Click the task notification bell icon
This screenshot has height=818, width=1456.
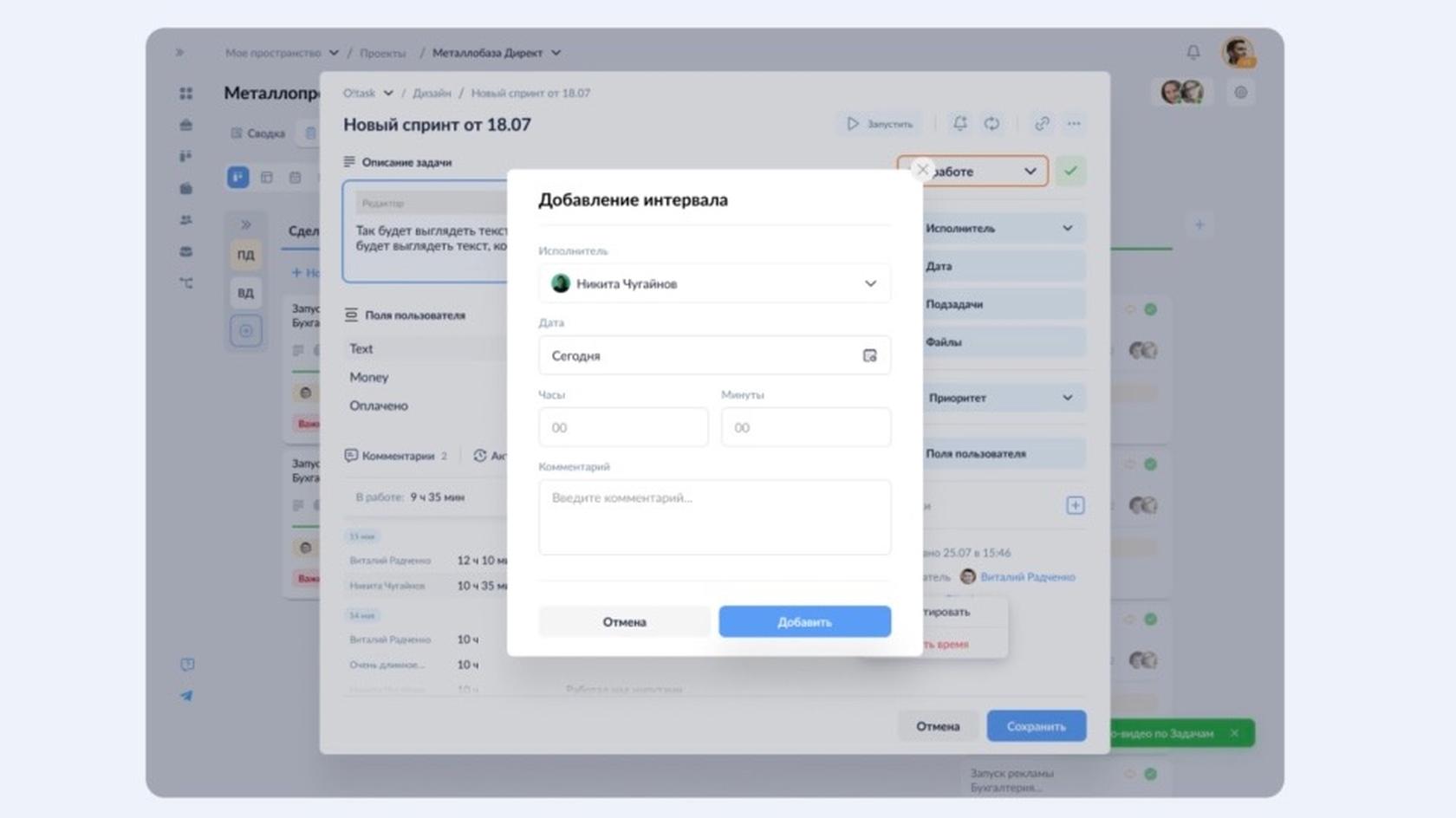[959, 124]
